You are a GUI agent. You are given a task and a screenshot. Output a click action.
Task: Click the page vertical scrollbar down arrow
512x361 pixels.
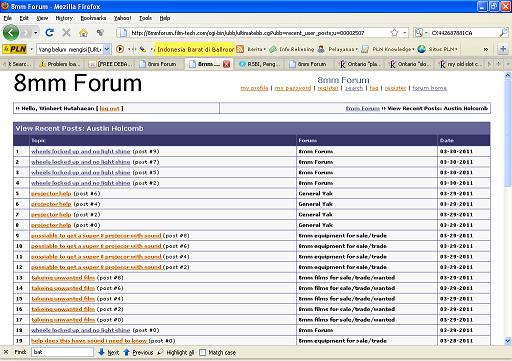pyautogui.click(x=508, y=341)
